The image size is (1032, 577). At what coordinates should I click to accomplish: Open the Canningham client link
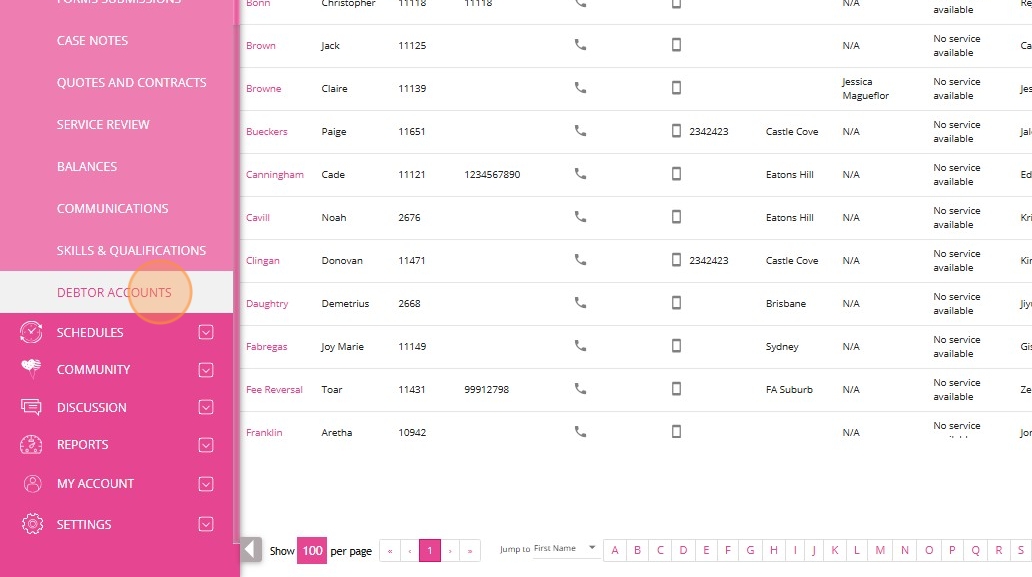[x=274, y=174]
